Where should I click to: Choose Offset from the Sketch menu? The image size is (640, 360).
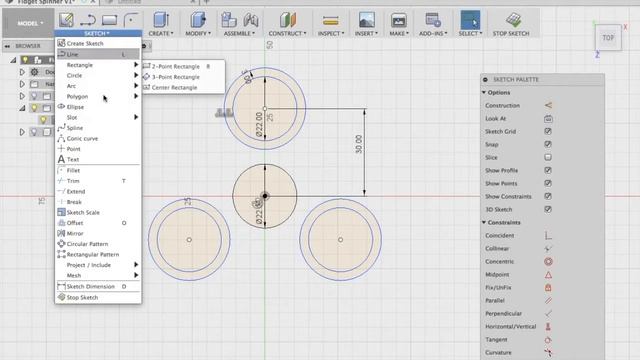(x=98, y=223)
